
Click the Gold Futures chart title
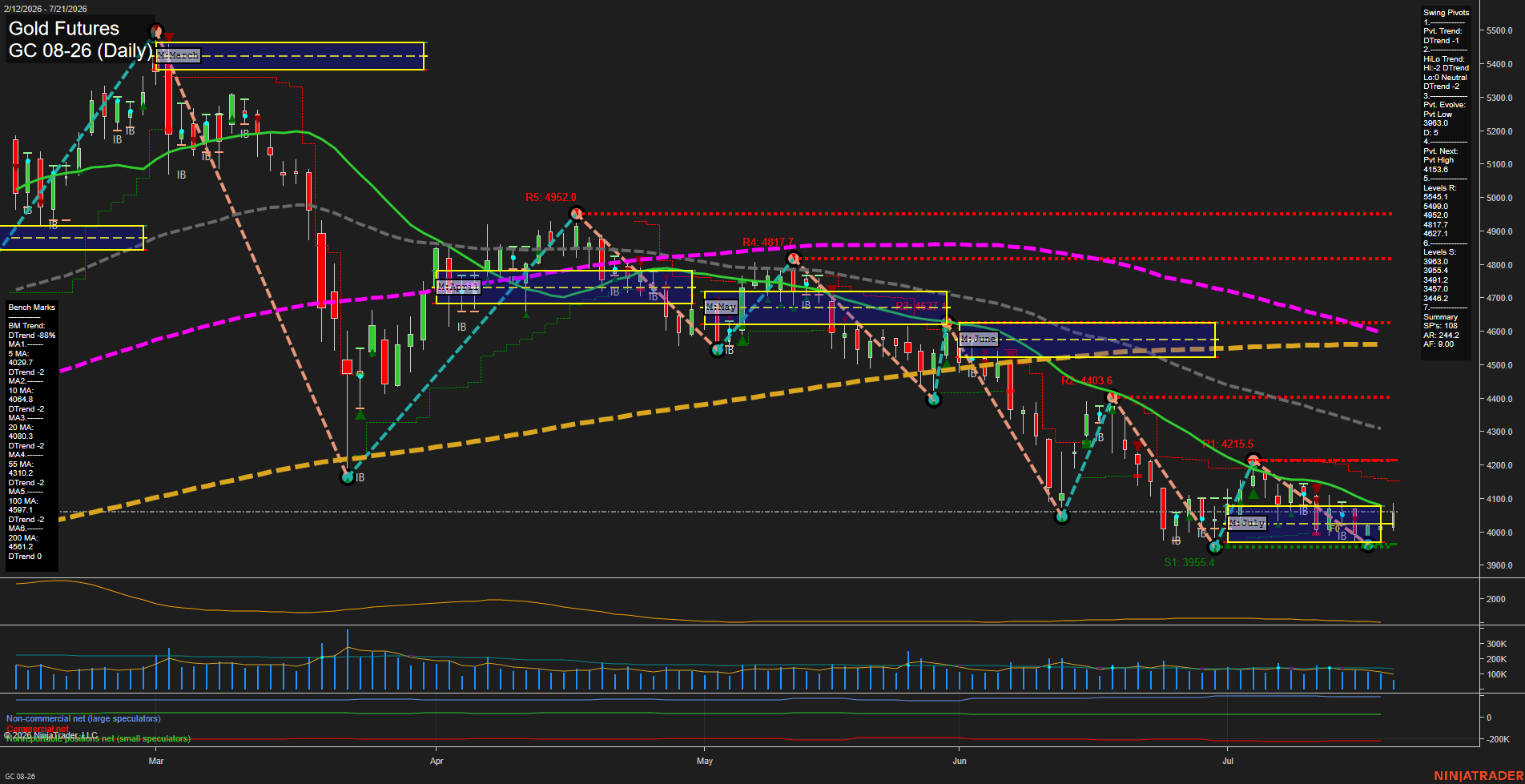coord(64,29)
